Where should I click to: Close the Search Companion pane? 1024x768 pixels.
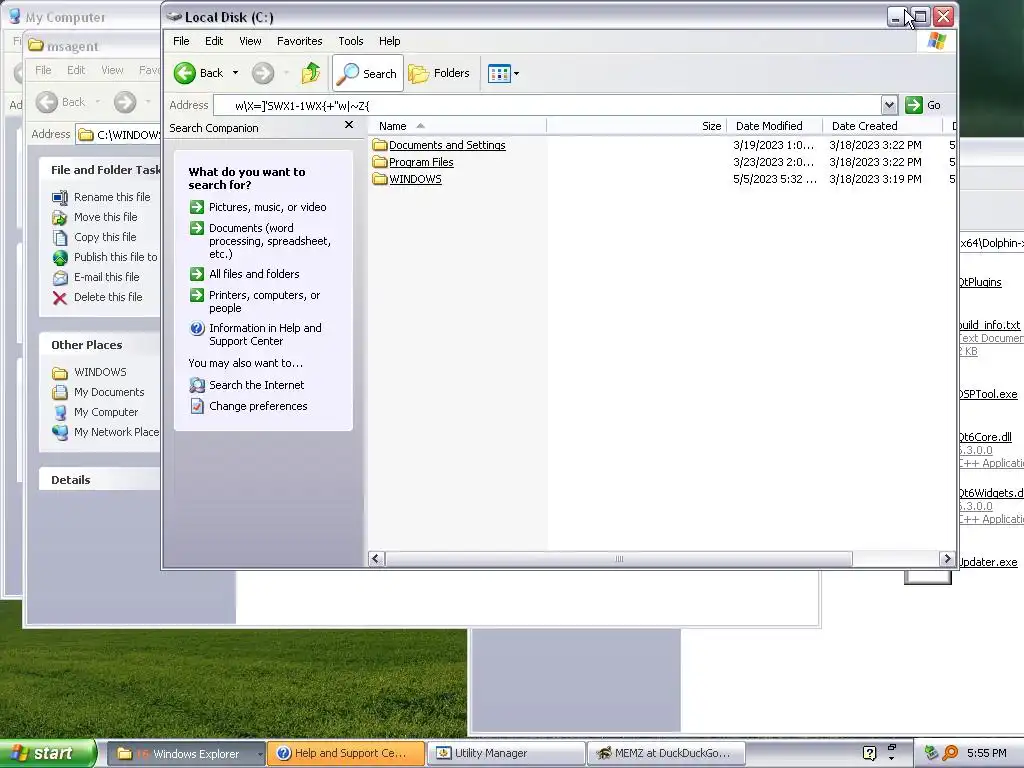pyautogui.click(x=349, y=125)
